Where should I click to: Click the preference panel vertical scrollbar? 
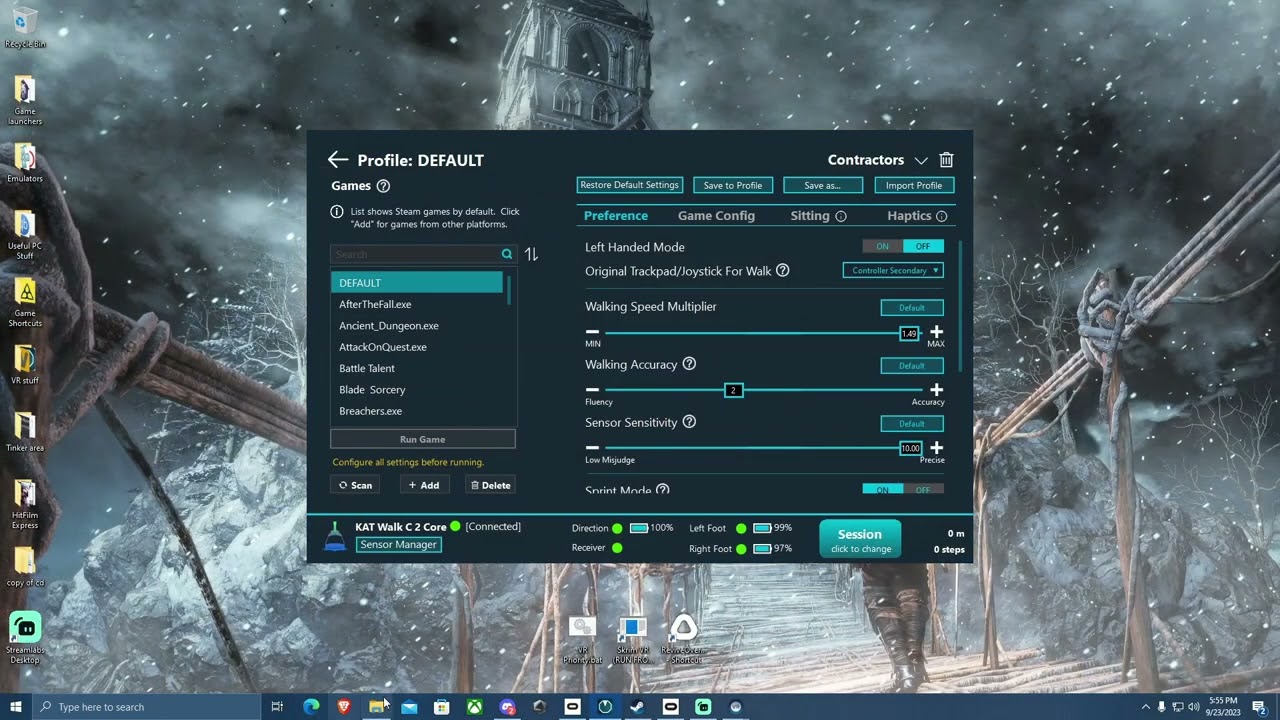958,305
